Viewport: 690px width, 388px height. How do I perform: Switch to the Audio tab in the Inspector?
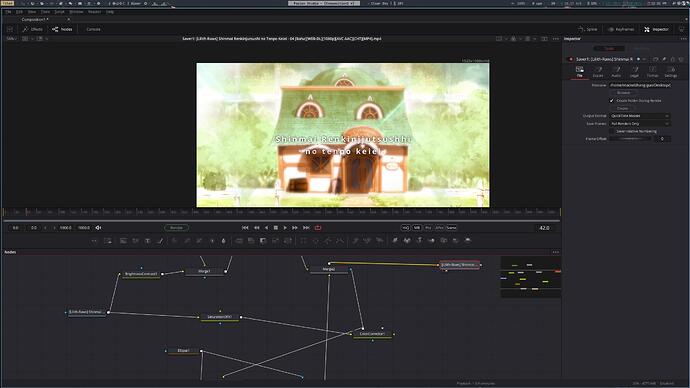tap(616, 72)
